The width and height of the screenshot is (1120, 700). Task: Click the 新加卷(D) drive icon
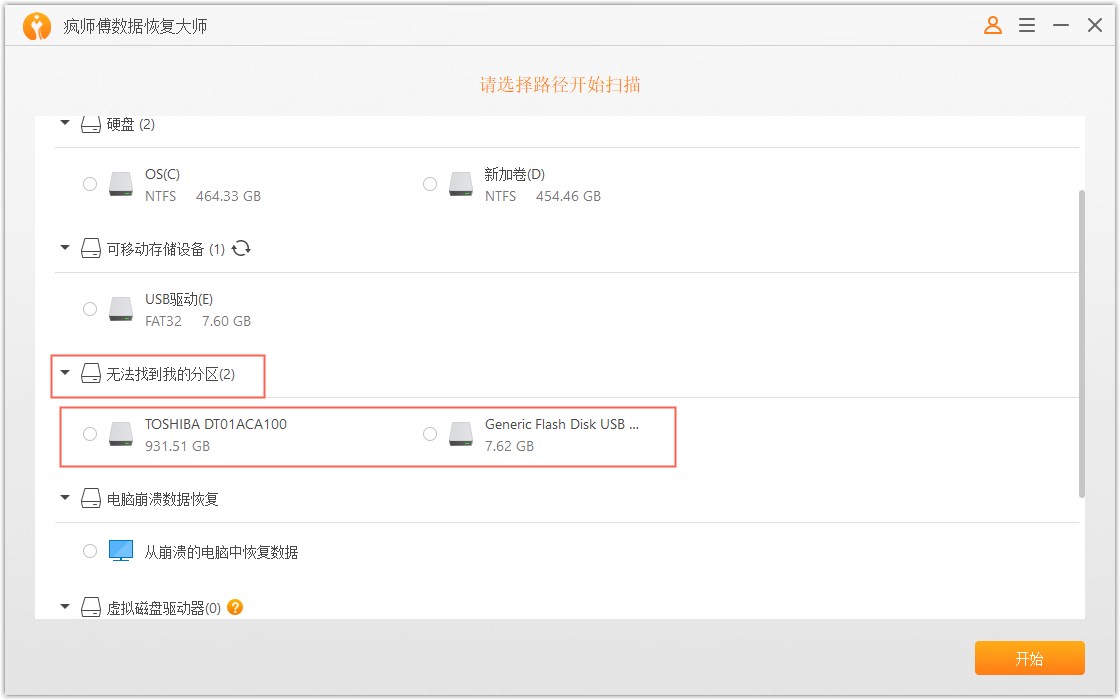(461, 184)
